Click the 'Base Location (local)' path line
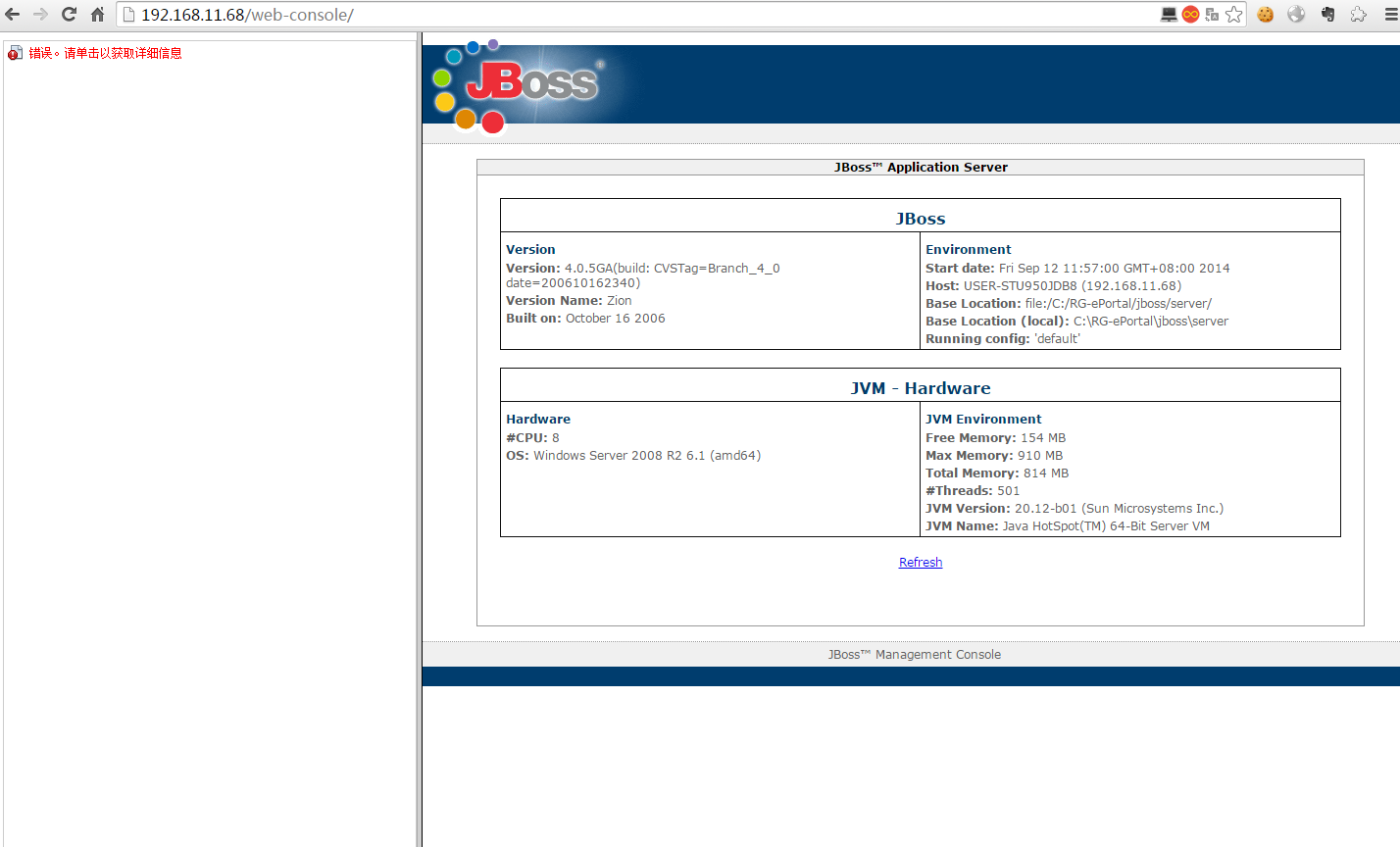This screenshot has width=1400, height=847. pos(1076,322)
